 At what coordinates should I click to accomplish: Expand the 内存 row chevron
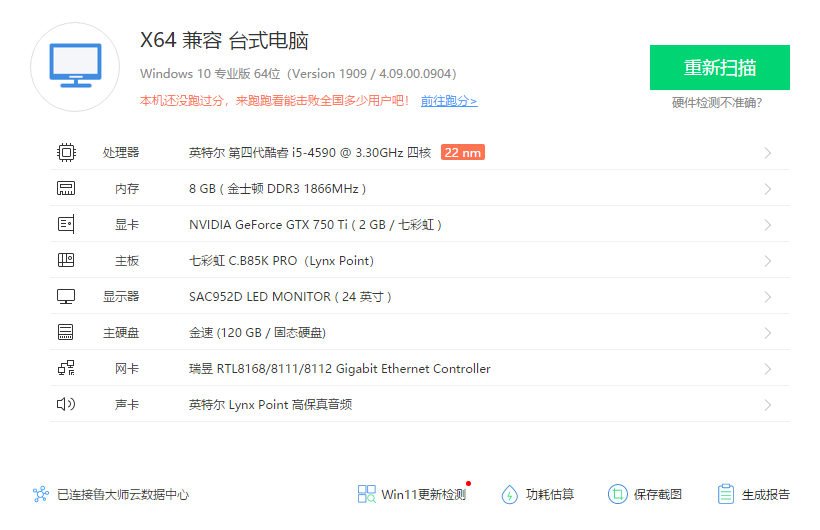click(x=768, y=189)
